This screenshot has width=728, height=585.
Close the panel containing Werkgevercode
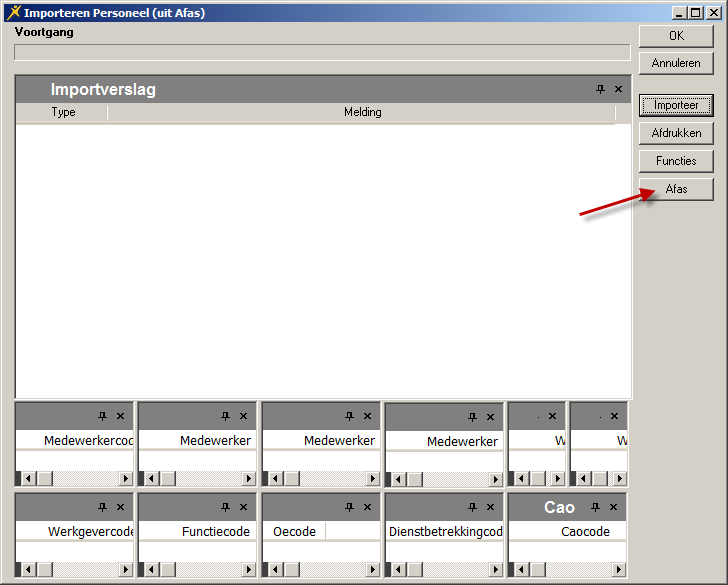click(120, 507)
